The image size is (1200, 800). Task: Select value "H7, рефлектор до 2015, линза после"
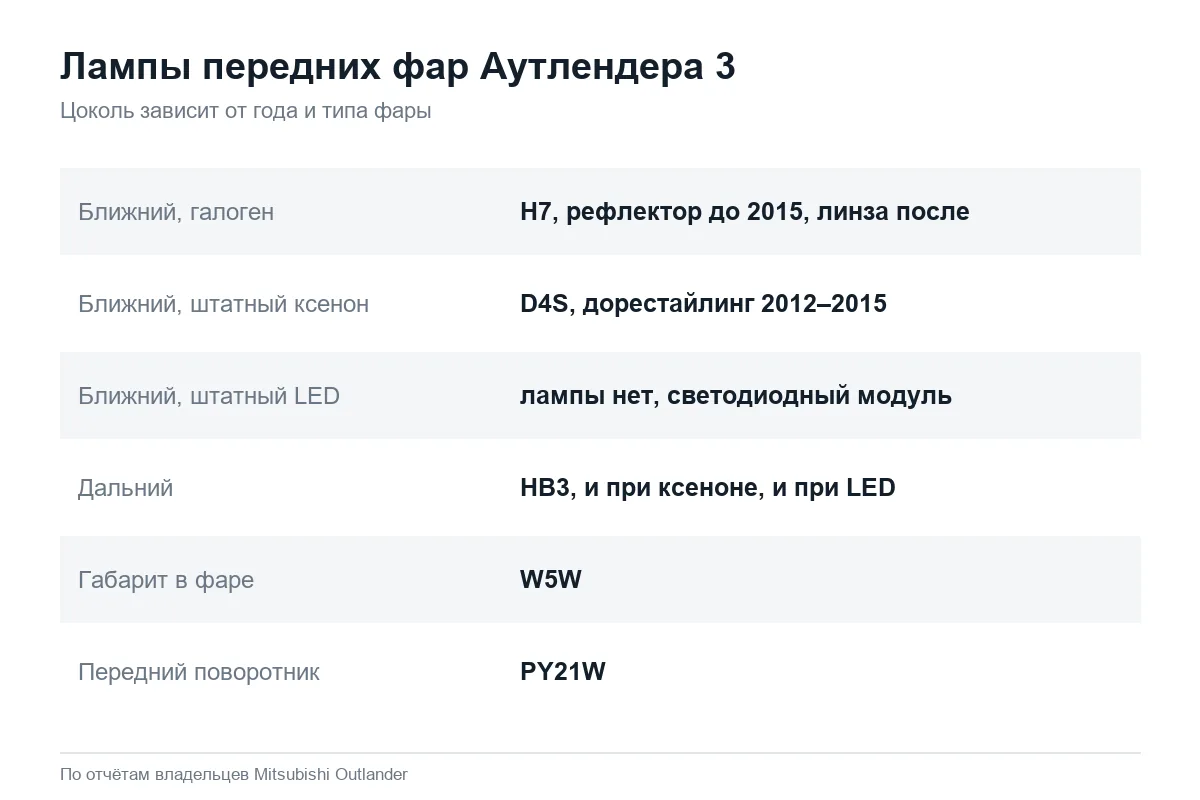(x=745, y=212)
